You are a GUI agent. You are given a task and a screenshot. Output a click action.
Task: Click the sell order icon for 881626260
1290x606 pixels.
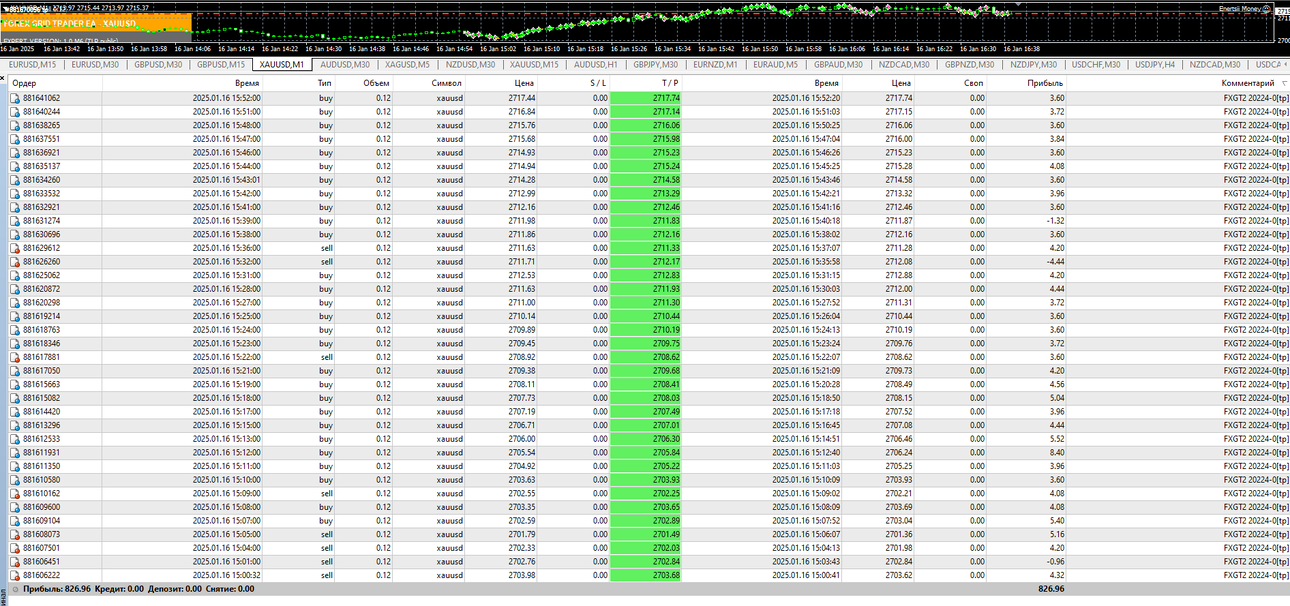point(15,261)
